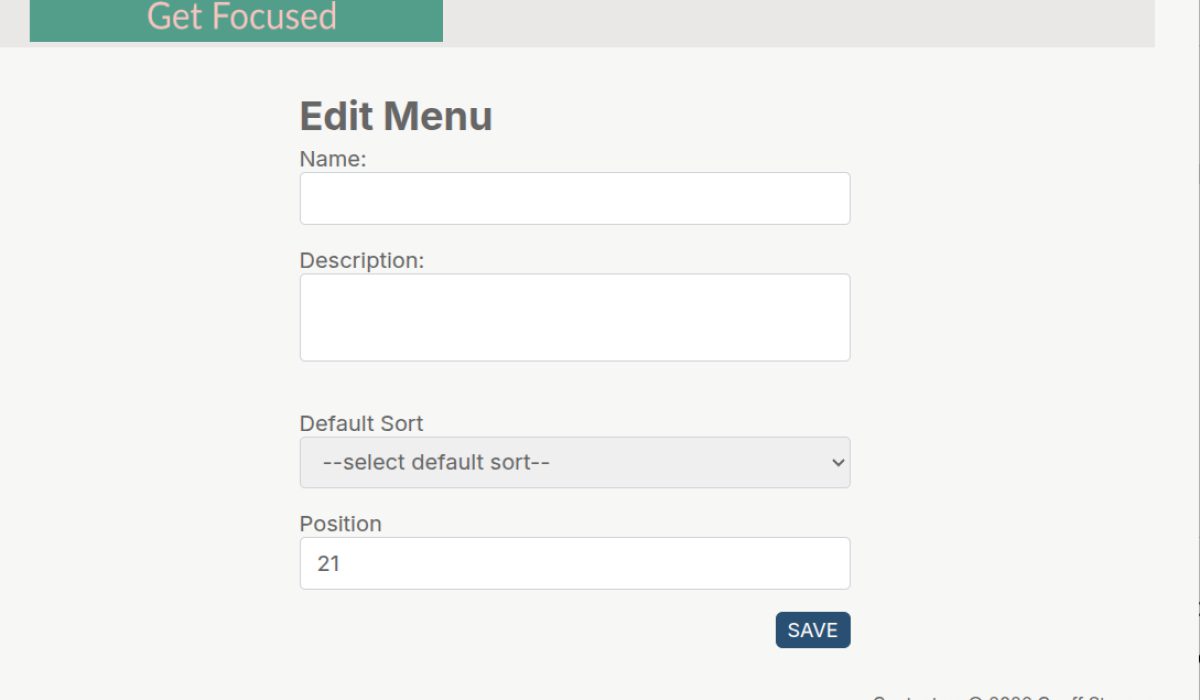Expand the '--select default sort--' selector

(575, 462)
